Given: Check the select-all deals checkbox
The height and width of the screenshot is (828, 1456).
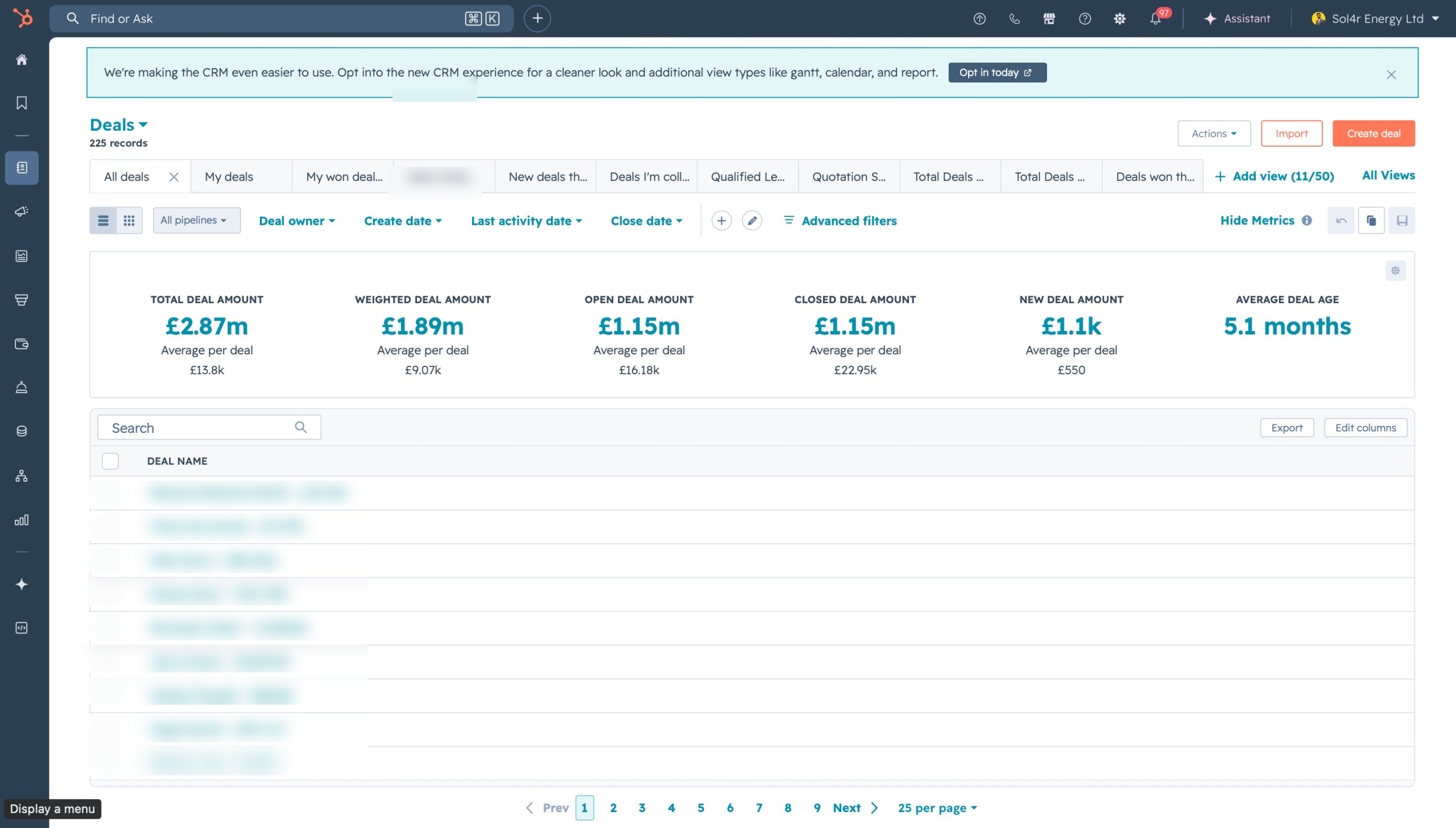Looking at the screenshot, I should [110, 461].
